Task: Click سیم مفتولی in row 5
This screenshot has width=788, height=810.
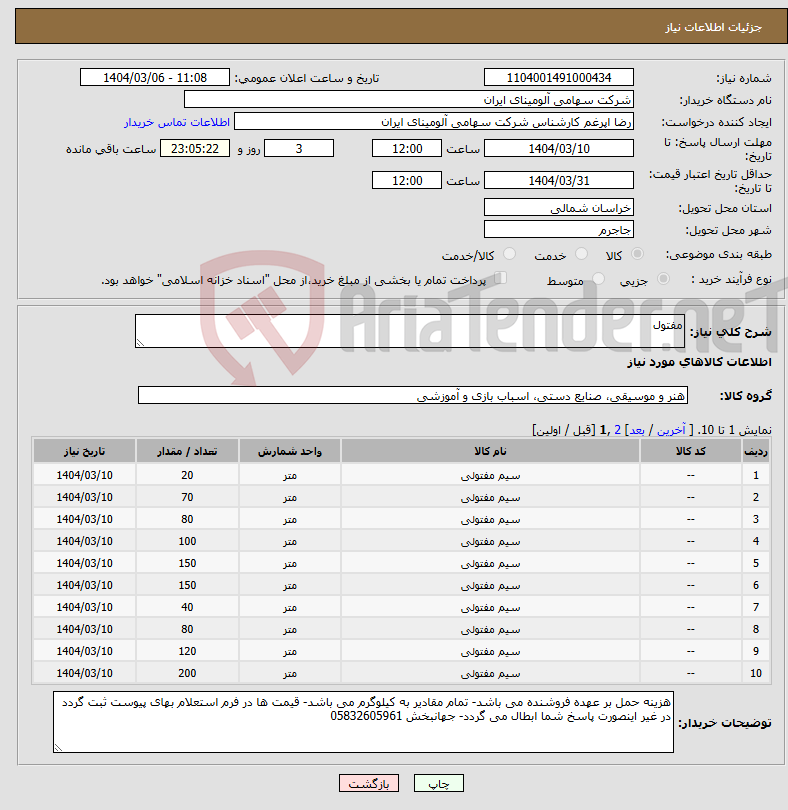Action: tap(490, 563)
